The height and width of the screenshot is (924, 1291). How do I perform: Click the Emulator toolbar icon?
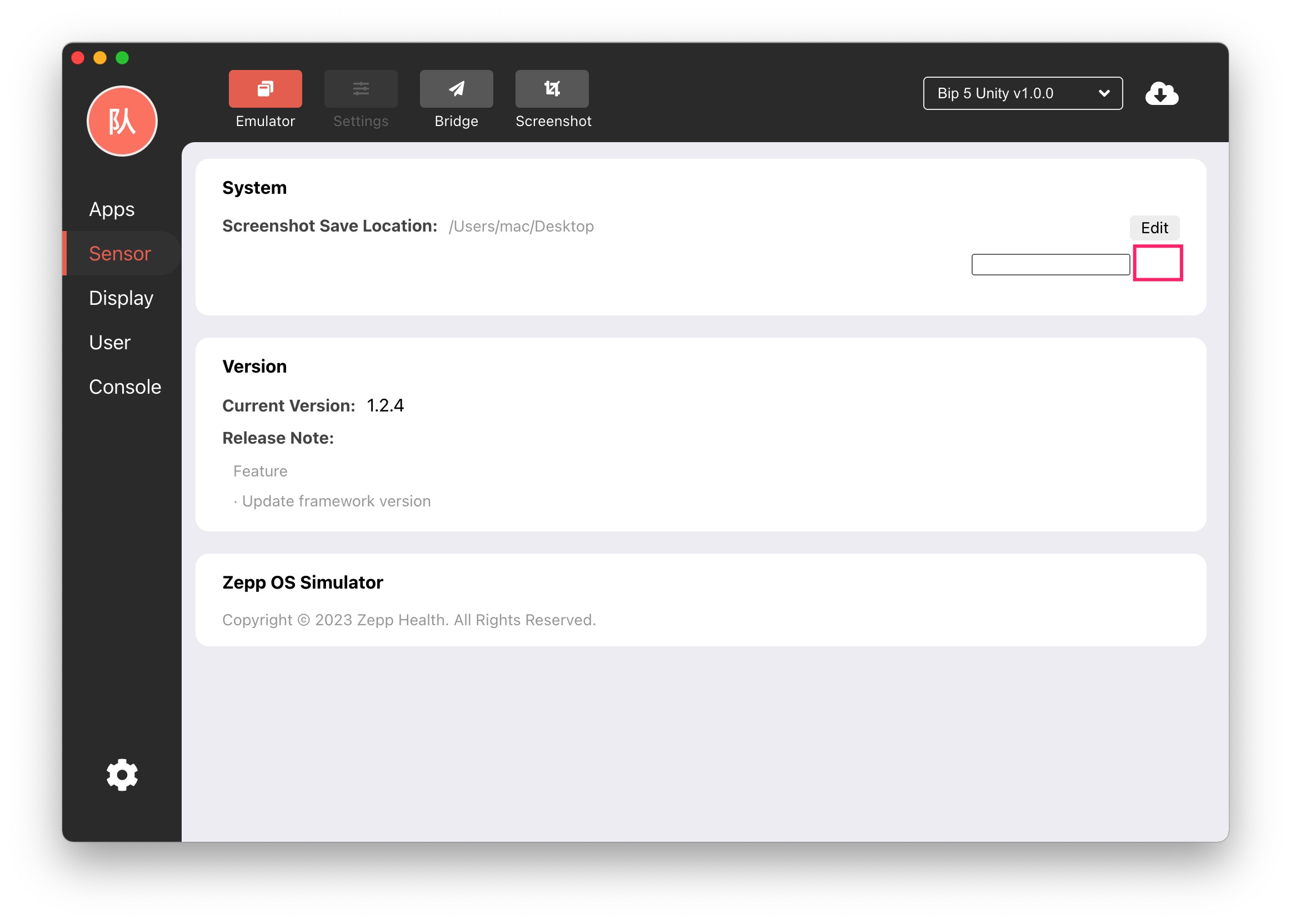click(266, 89)
